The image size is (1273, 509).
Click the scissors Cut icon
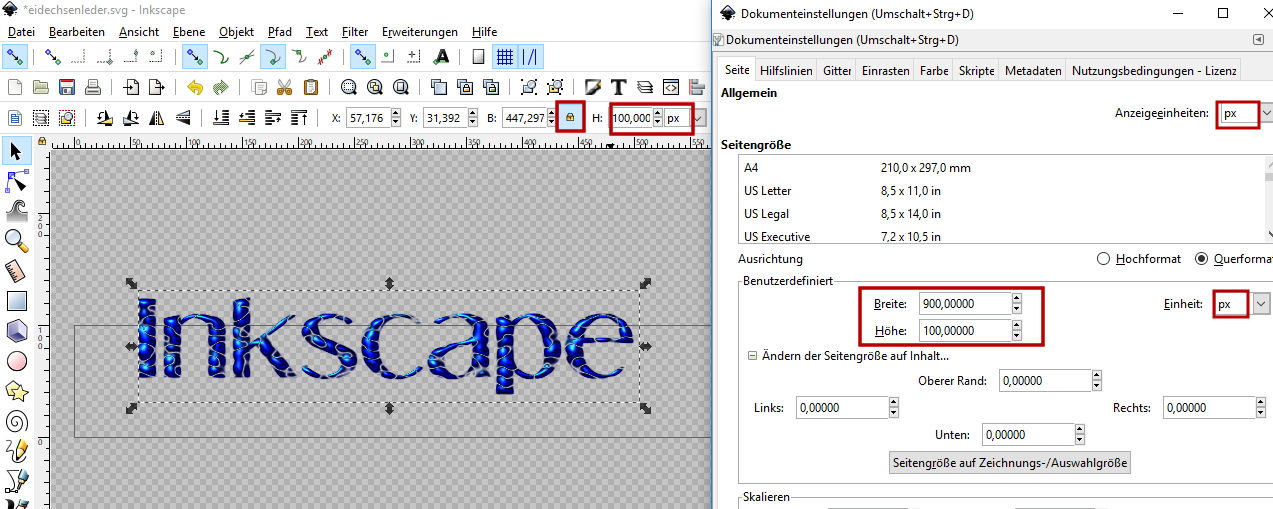pyautogui.click(x=285, y=87)
